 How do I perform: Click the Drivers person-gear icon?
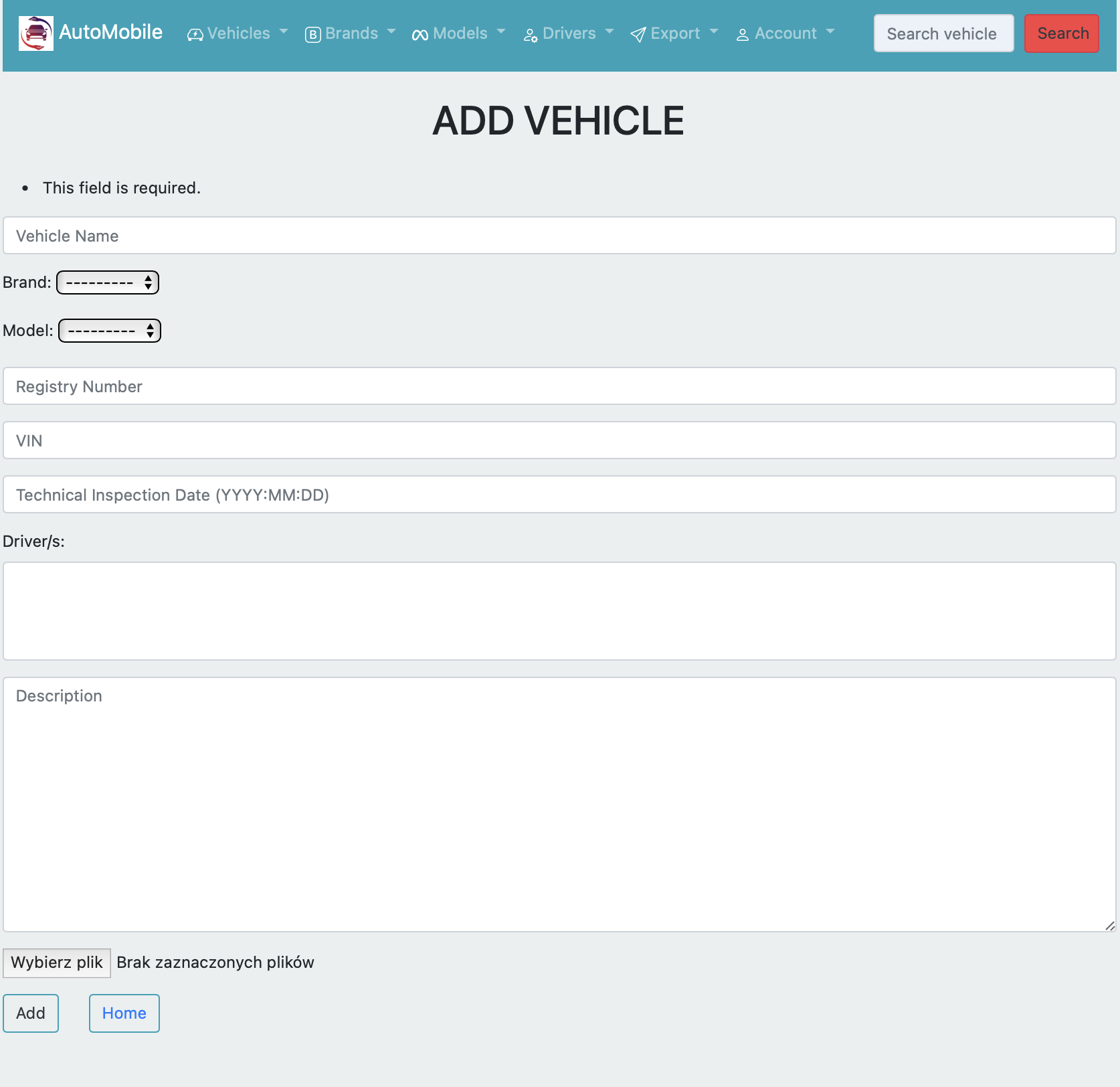point(531,35)
